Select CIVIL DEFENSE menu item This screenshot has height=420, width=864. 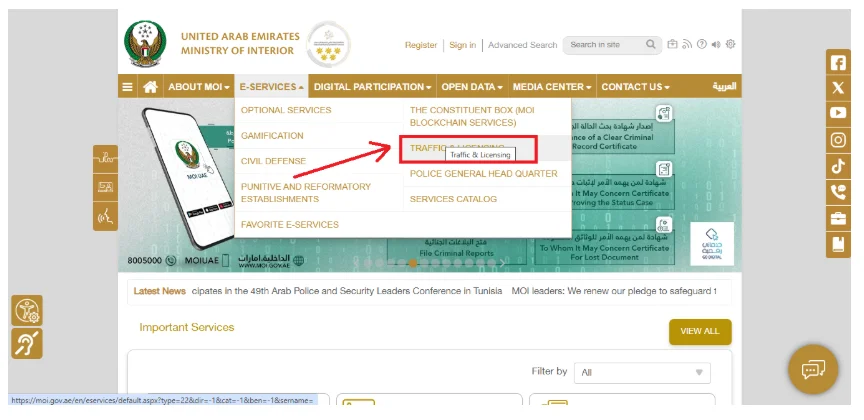273,161
